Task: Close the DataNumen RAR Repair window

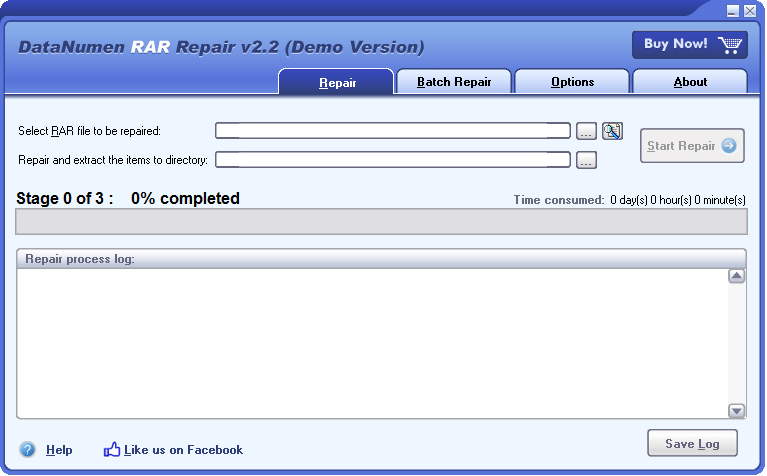Action: 750,11
